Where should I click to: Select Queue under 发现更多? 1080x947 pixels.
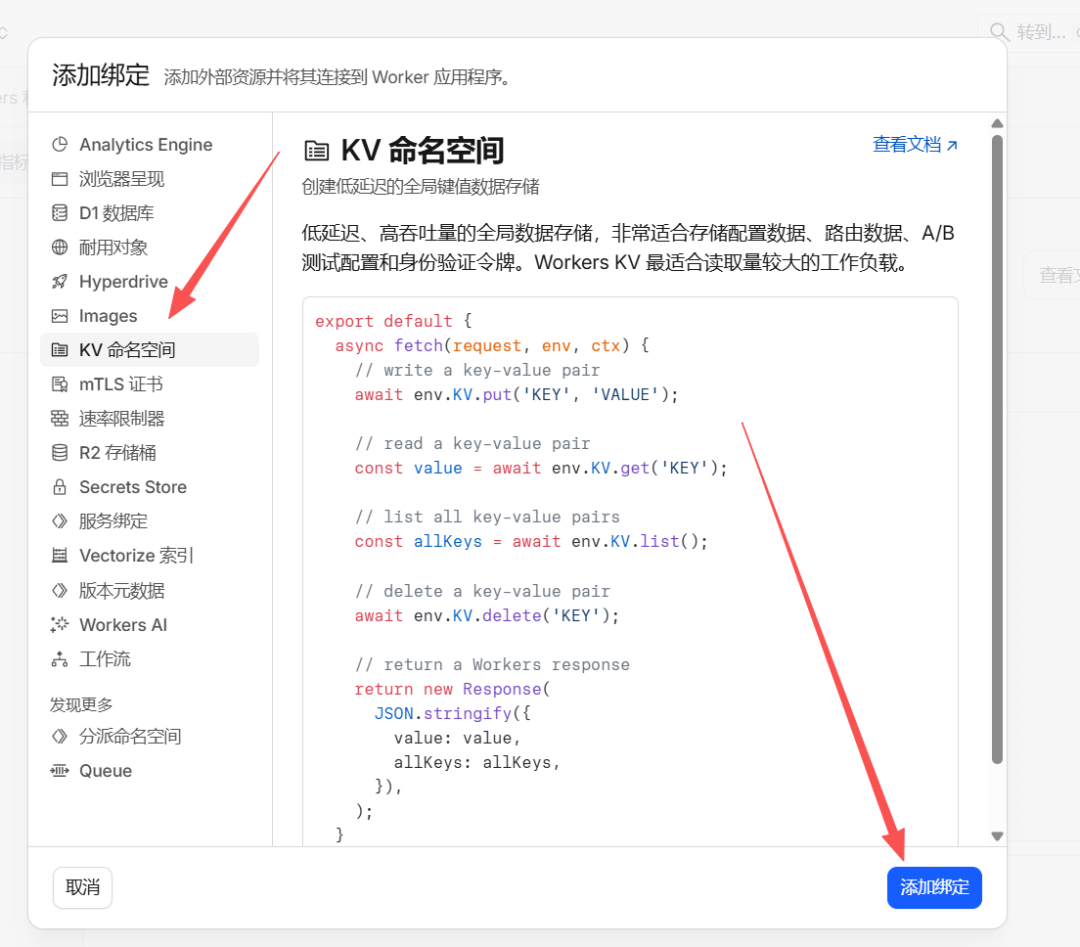(149, 771)
